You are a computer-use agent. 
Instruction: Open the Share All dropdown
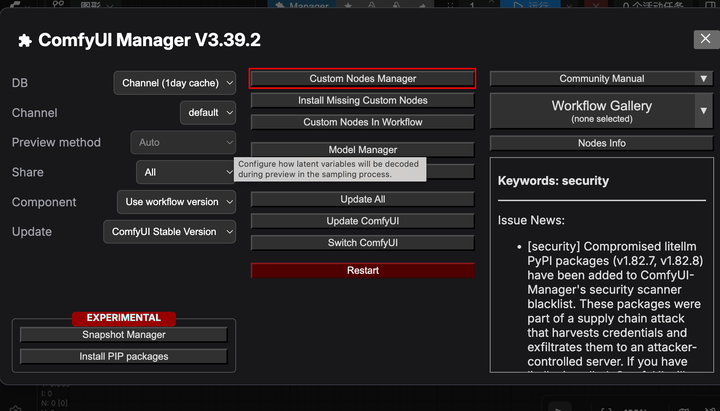click(186, 172)
